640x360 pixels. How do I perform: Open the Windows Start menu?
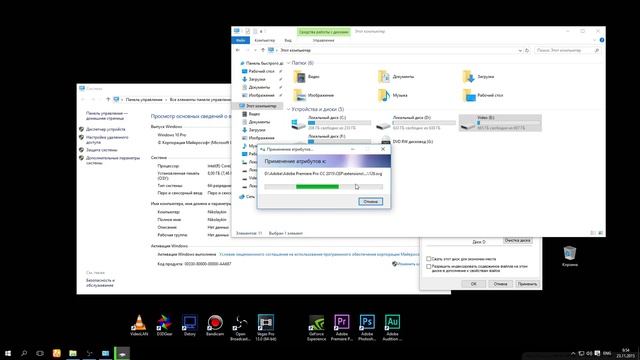(x=8, y=353)
